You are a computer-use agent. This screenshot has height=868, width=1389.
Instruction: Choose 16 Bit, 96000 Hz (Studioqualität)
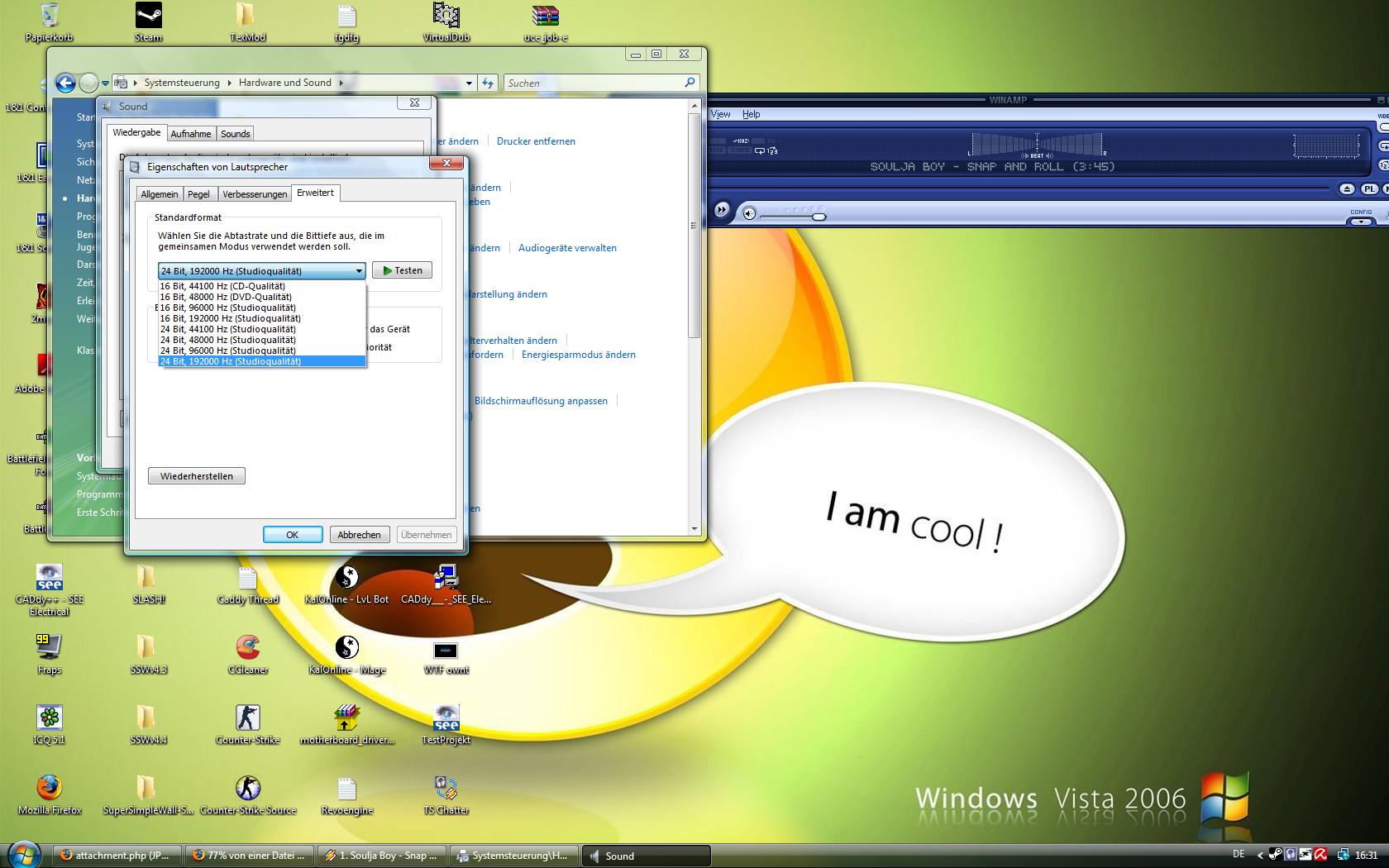[x=261, y=308]
